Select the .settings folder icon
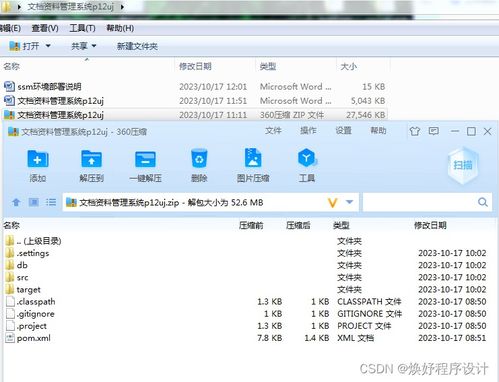Screen dimensions: 499x382 [10, 253]
